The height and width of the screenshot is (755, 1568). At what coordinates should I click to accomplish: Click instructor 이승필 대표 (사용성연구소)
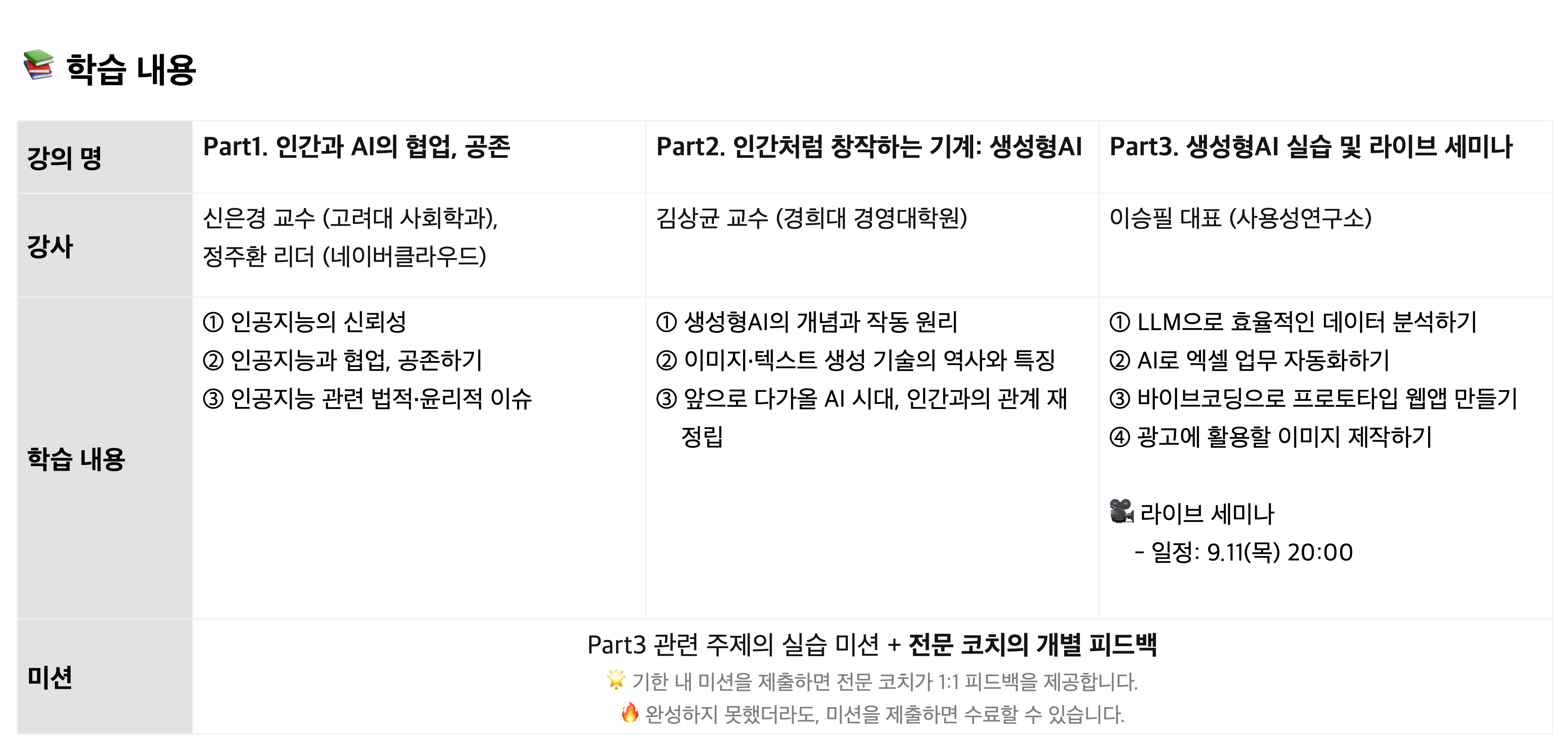[x=1240, y=218]
